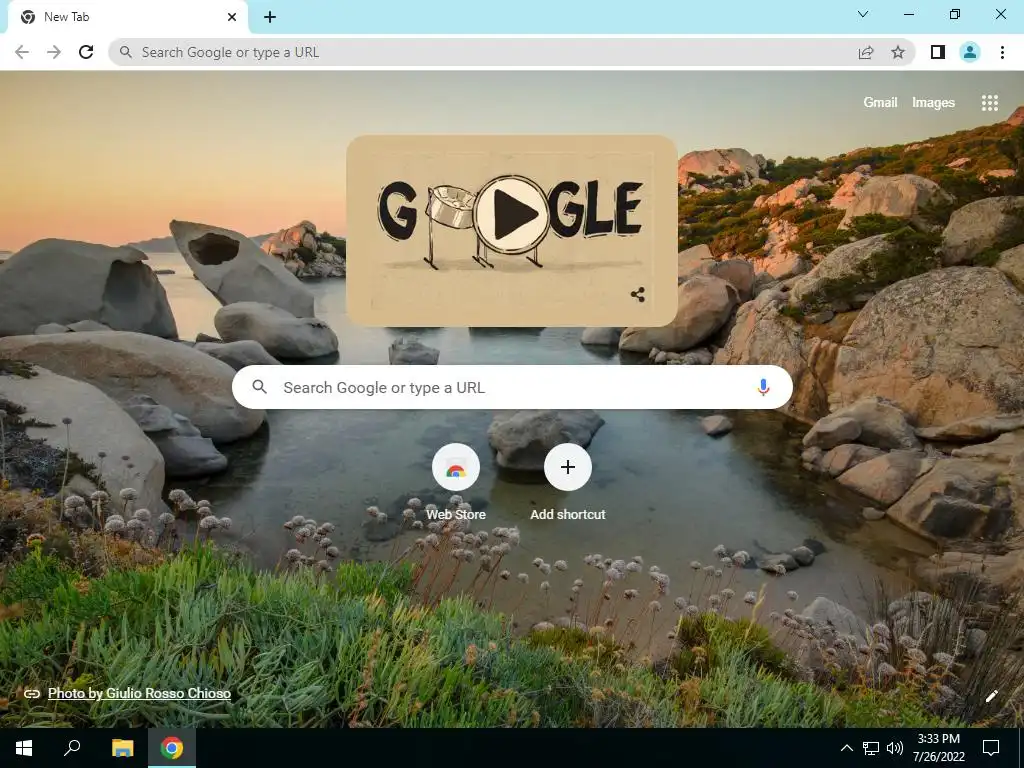
Task: Play the Google Doodle
Action: click(511, 213)
